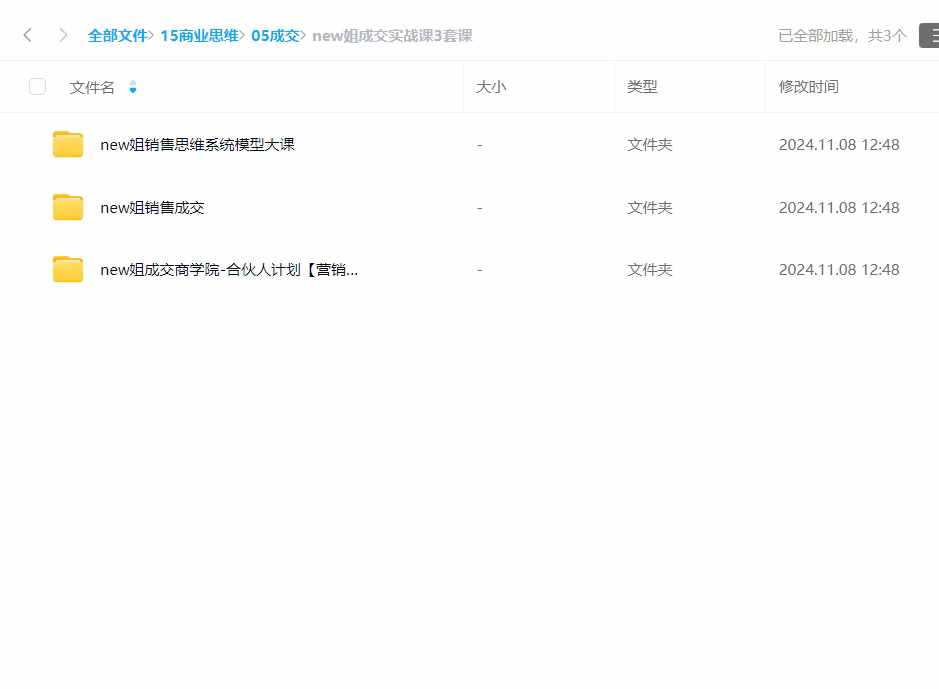Sort the list by the 修改时间 column
The width and height of the screenshot is (939, 689).
pos(808,87)
